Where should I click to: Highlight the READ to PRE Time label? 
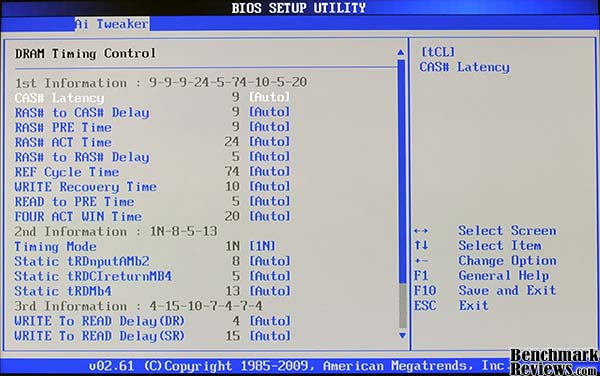coord(74,202)
